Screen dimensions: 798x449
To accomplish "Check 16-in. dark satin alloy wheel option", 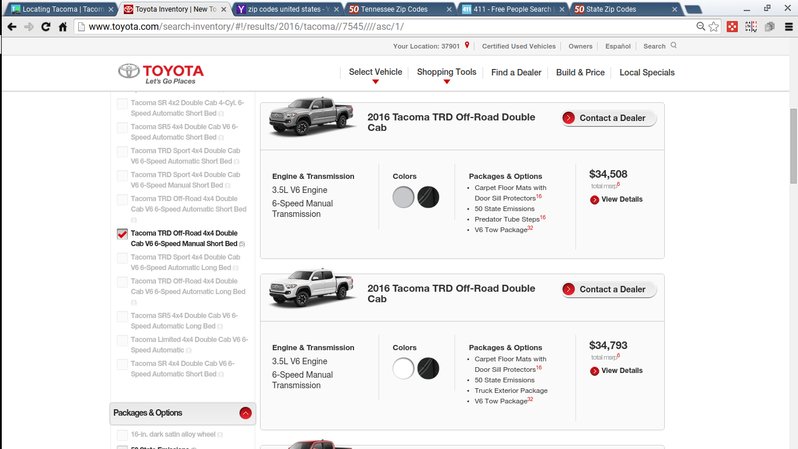I will click(122, 435).
